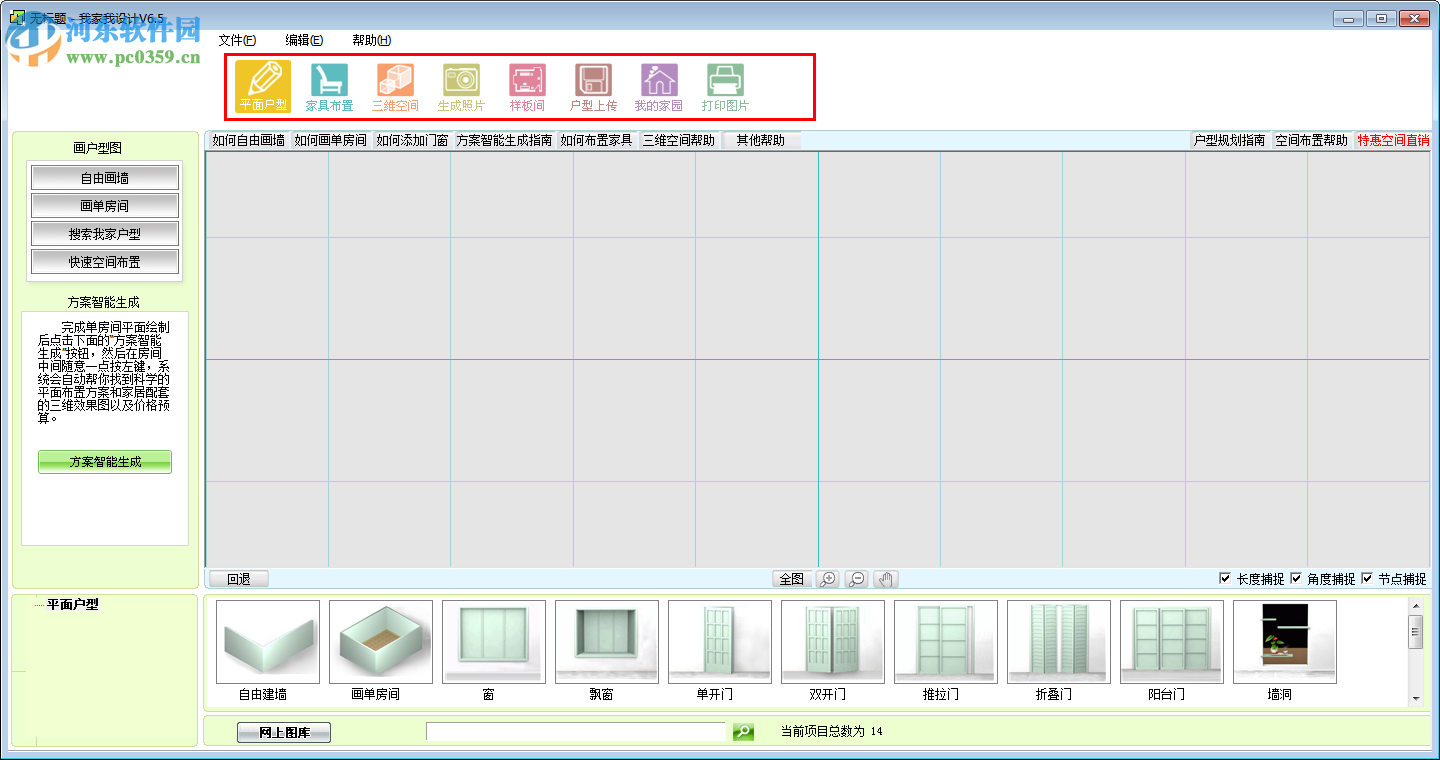
Task: Switch to 三维空间 3D view icon
Action: tap(395, 86)
